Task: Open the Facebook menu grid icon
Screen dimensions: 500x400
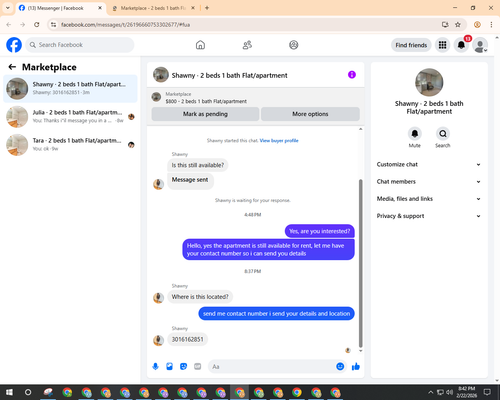Action: pos(442,45)
